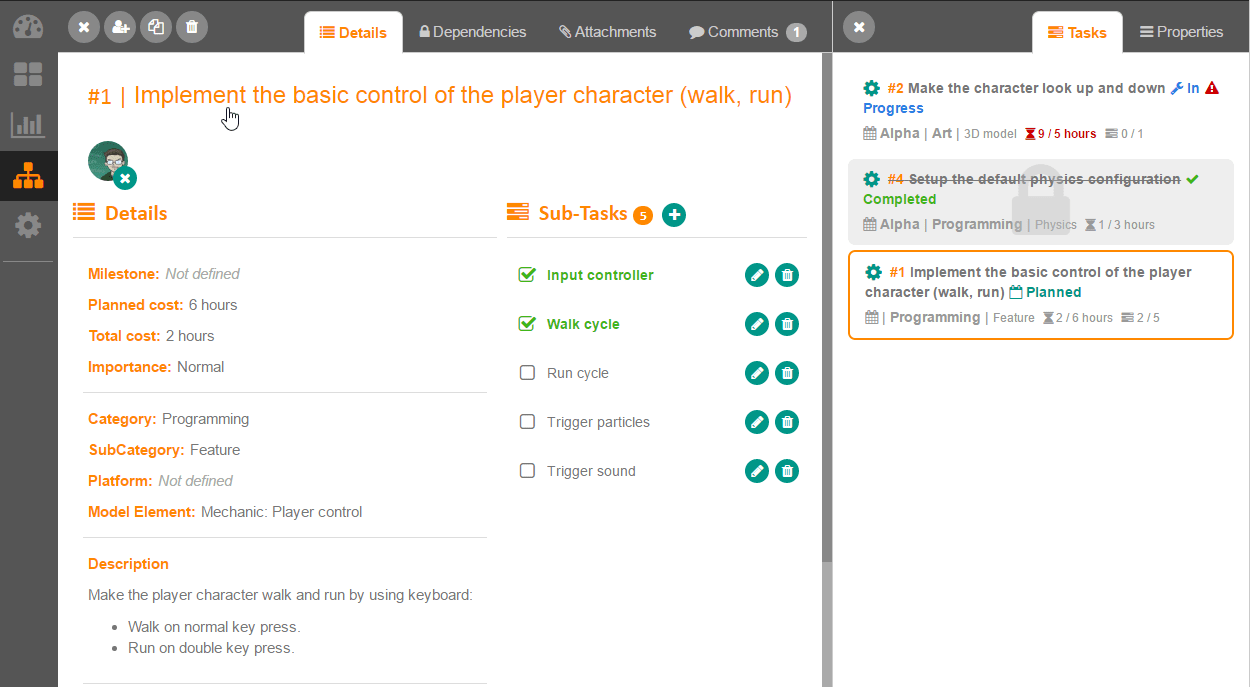This screenshot has height=687, width=1250.
Task: Switch to the Properties tab
Action: point(1181,32)
